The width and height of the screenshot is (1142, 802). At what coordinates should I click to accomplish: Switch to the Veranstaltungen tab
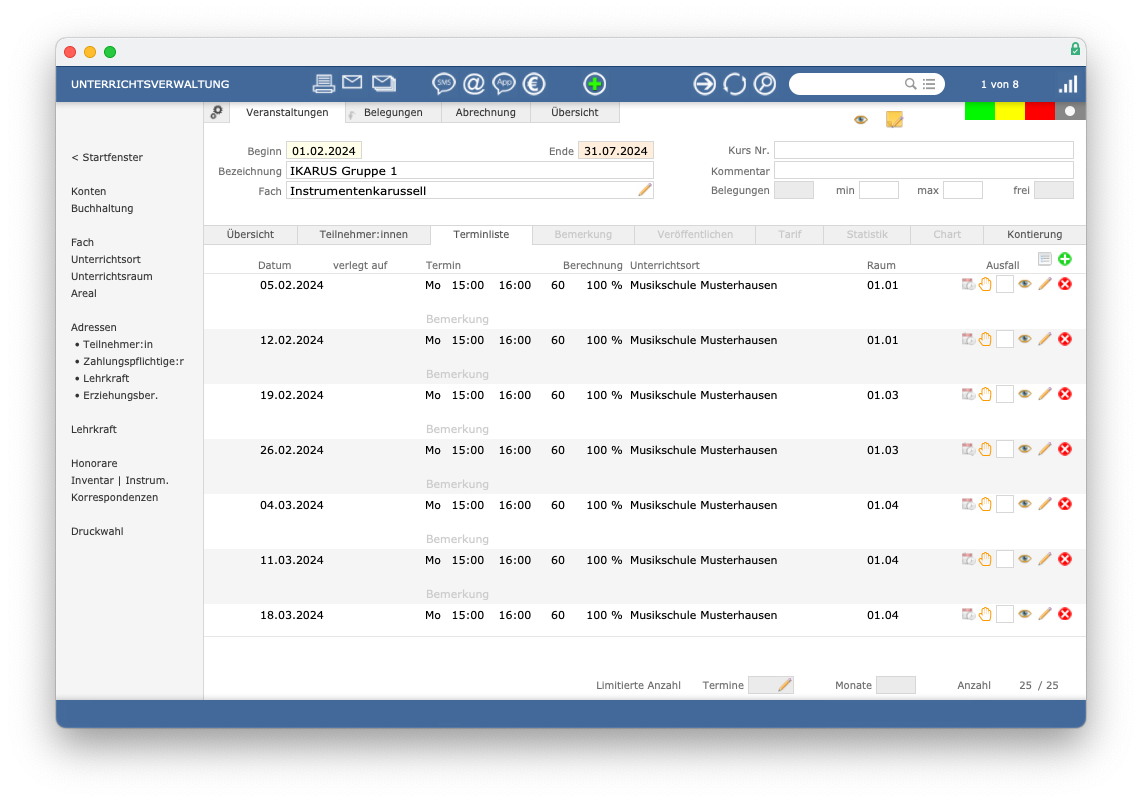coord(287,112)
